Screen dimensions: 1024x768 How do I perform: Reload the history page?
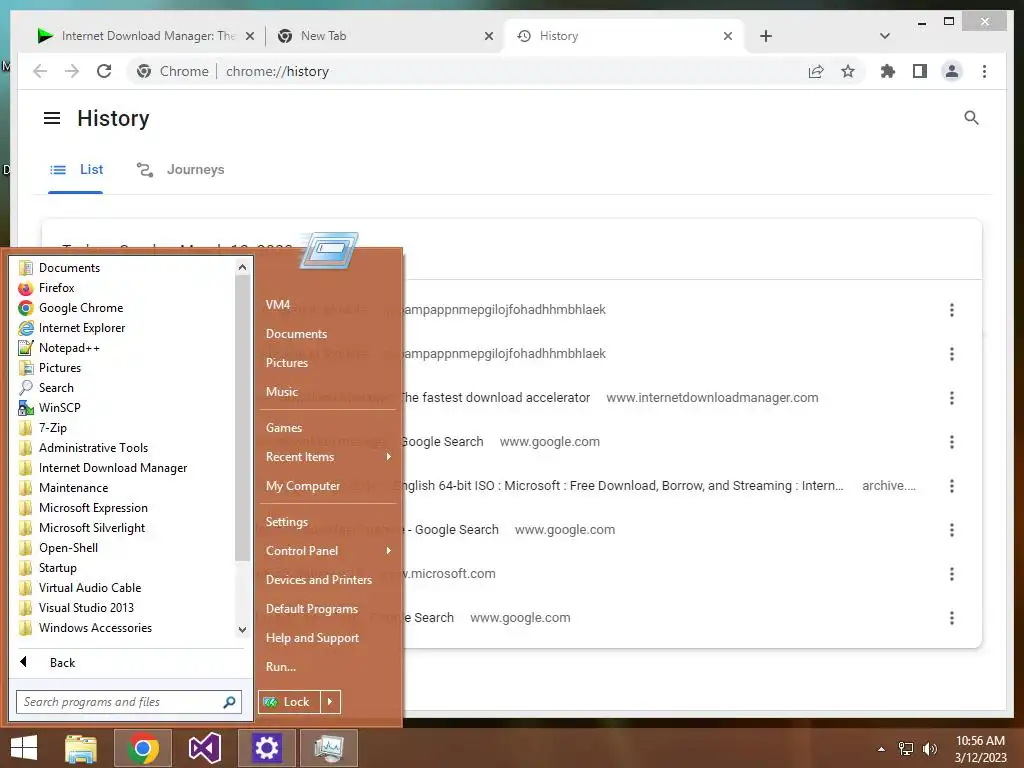[104, 71]
